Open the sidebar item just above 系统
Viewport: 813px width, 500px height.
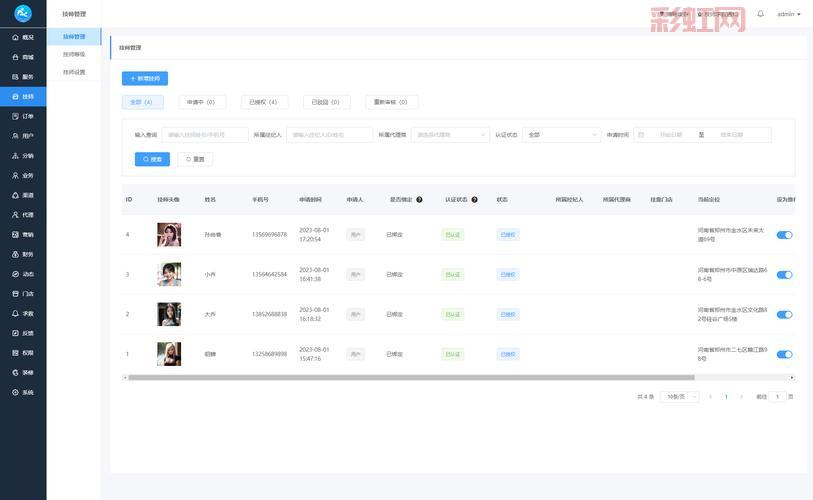23,372
